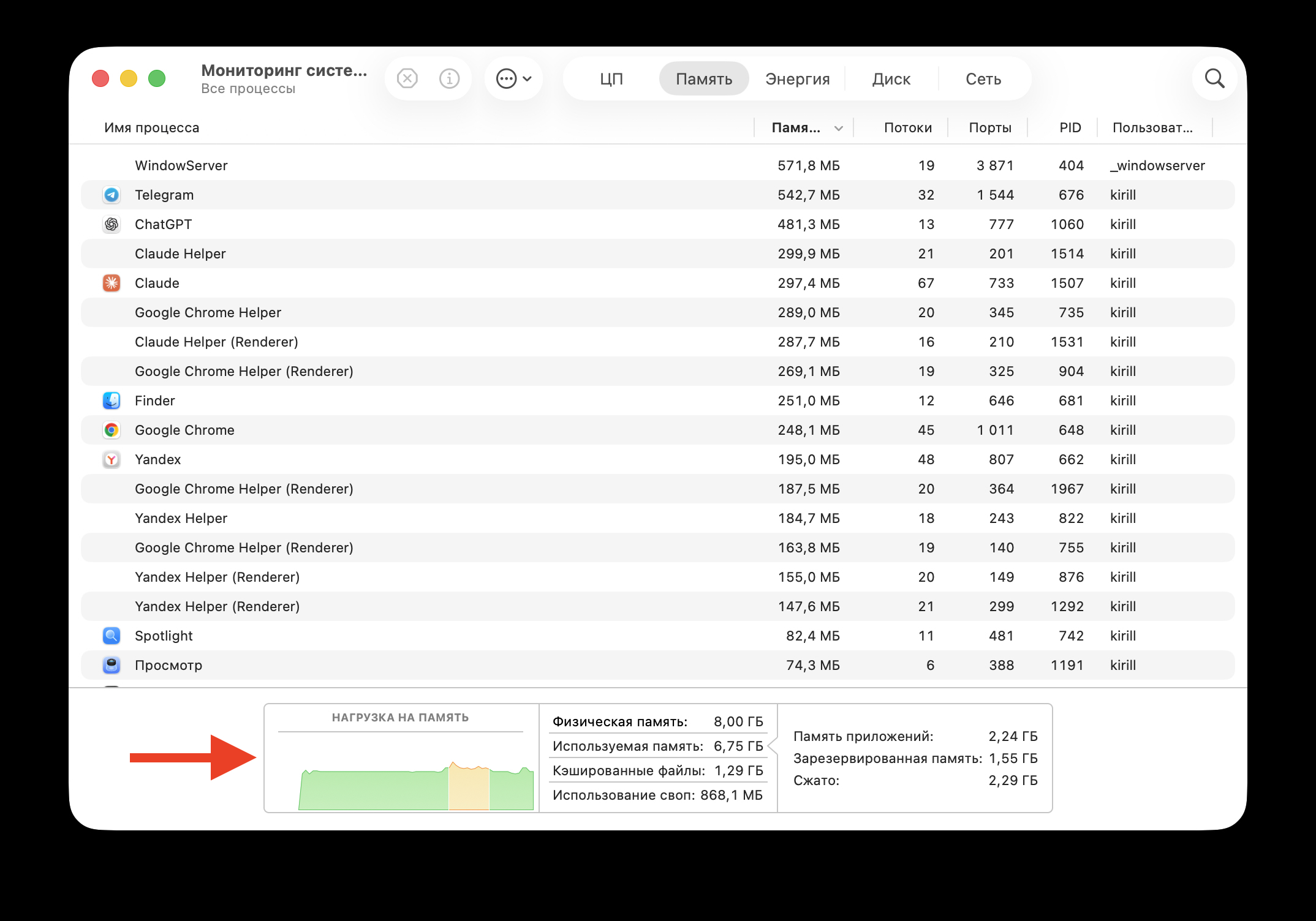
Task: Click the Finder icon in the list
Action: [x=112, y=400]
